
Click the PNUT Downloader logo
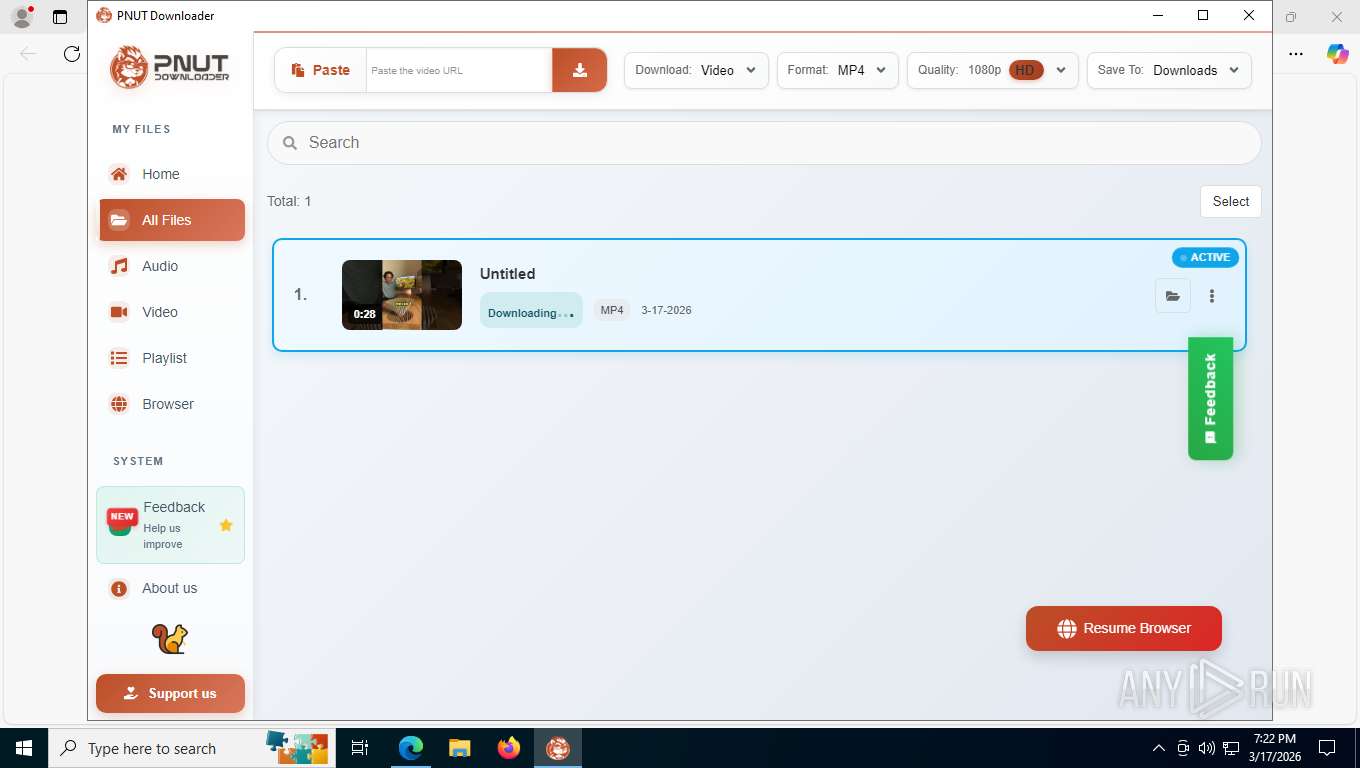pos(170,68)
